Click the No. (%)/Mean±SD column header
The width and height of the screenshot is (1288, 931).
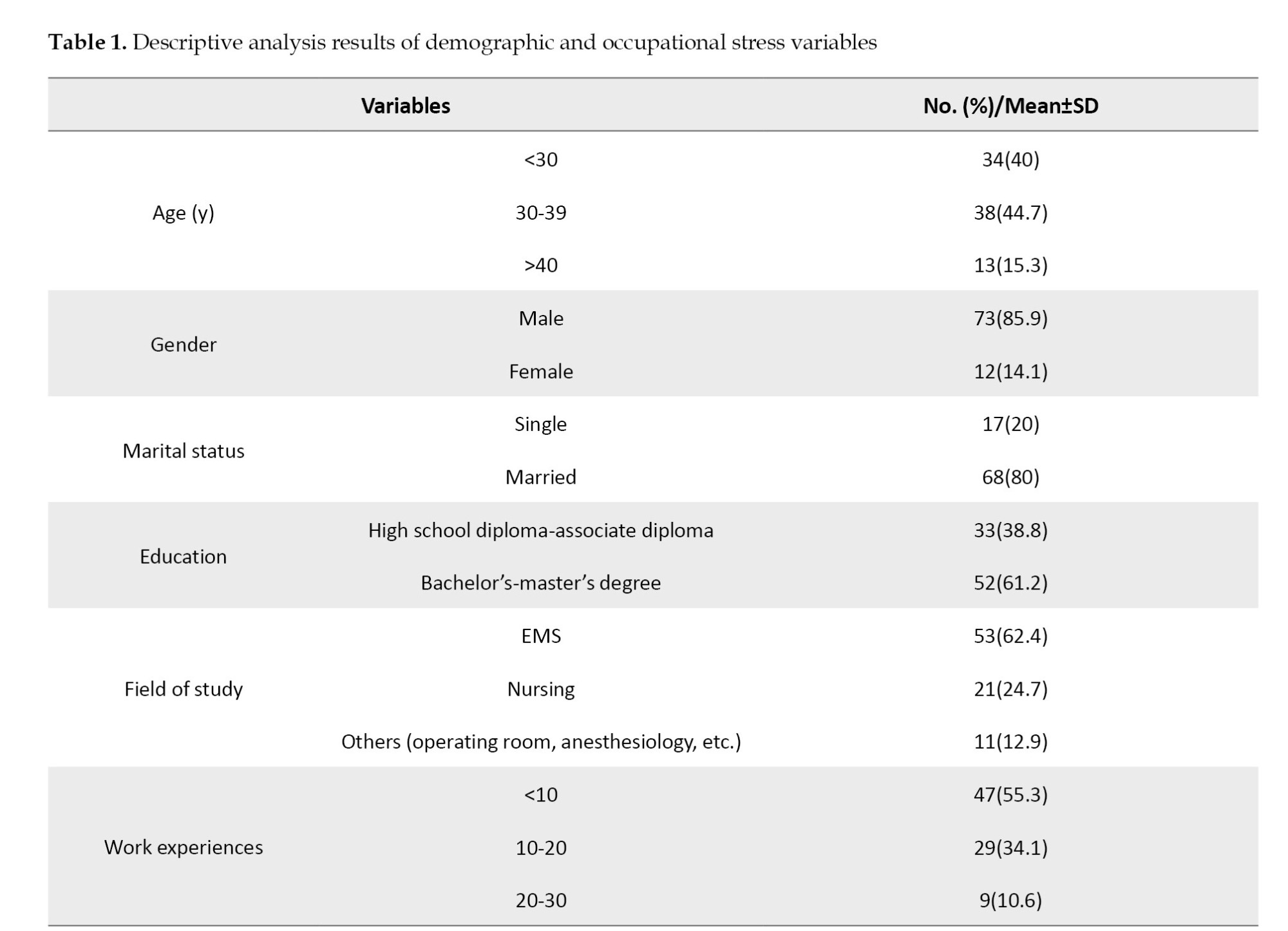1010,106
